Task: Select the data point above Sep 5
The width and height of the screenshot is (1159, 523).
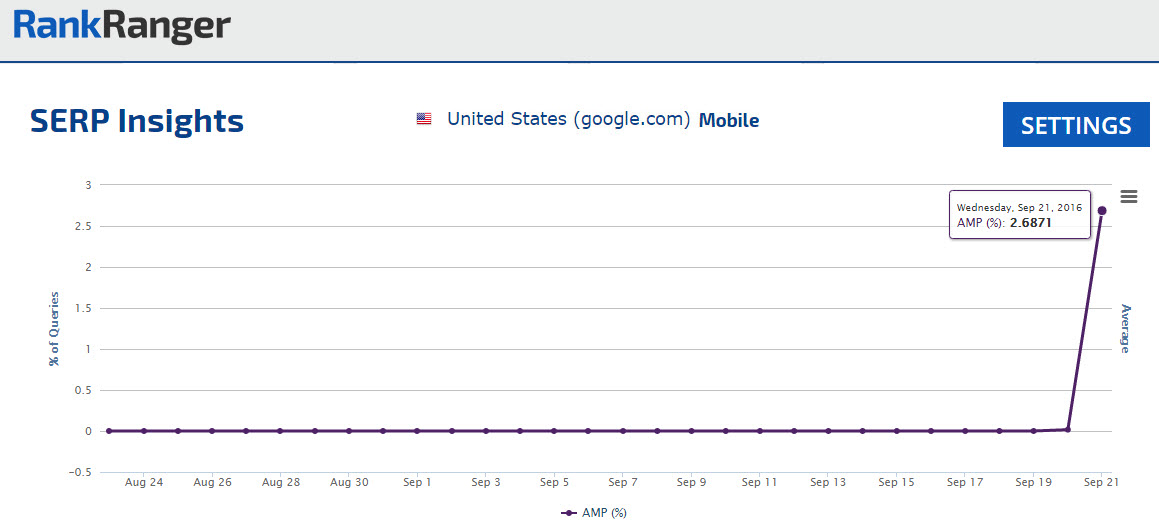Action: pos(554,431)
